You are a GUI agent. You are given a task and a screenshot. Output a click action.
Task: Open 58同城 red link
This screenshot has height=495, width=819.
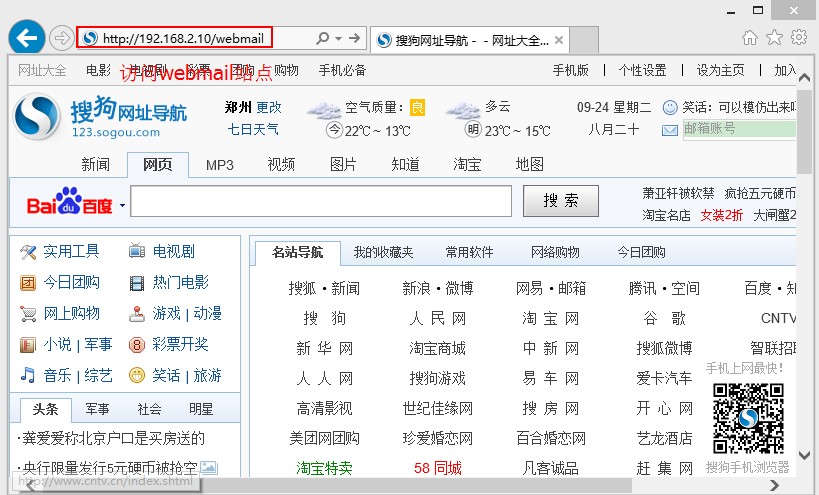click(x=438, y=468)
